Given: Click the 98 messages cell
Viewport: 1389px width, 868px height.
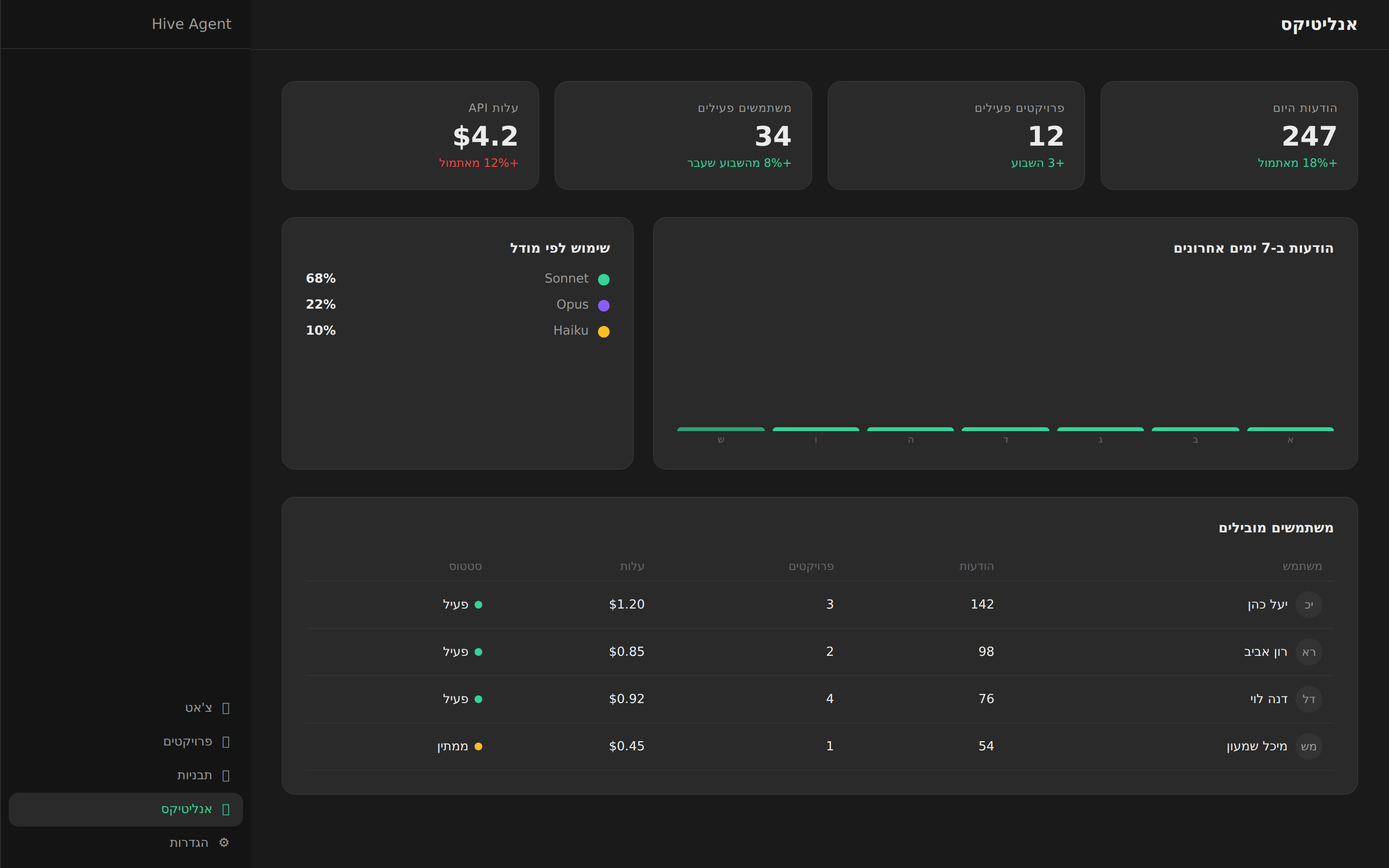Looking at the screenshot, I should pyautogui.click(x=986, y=652).
